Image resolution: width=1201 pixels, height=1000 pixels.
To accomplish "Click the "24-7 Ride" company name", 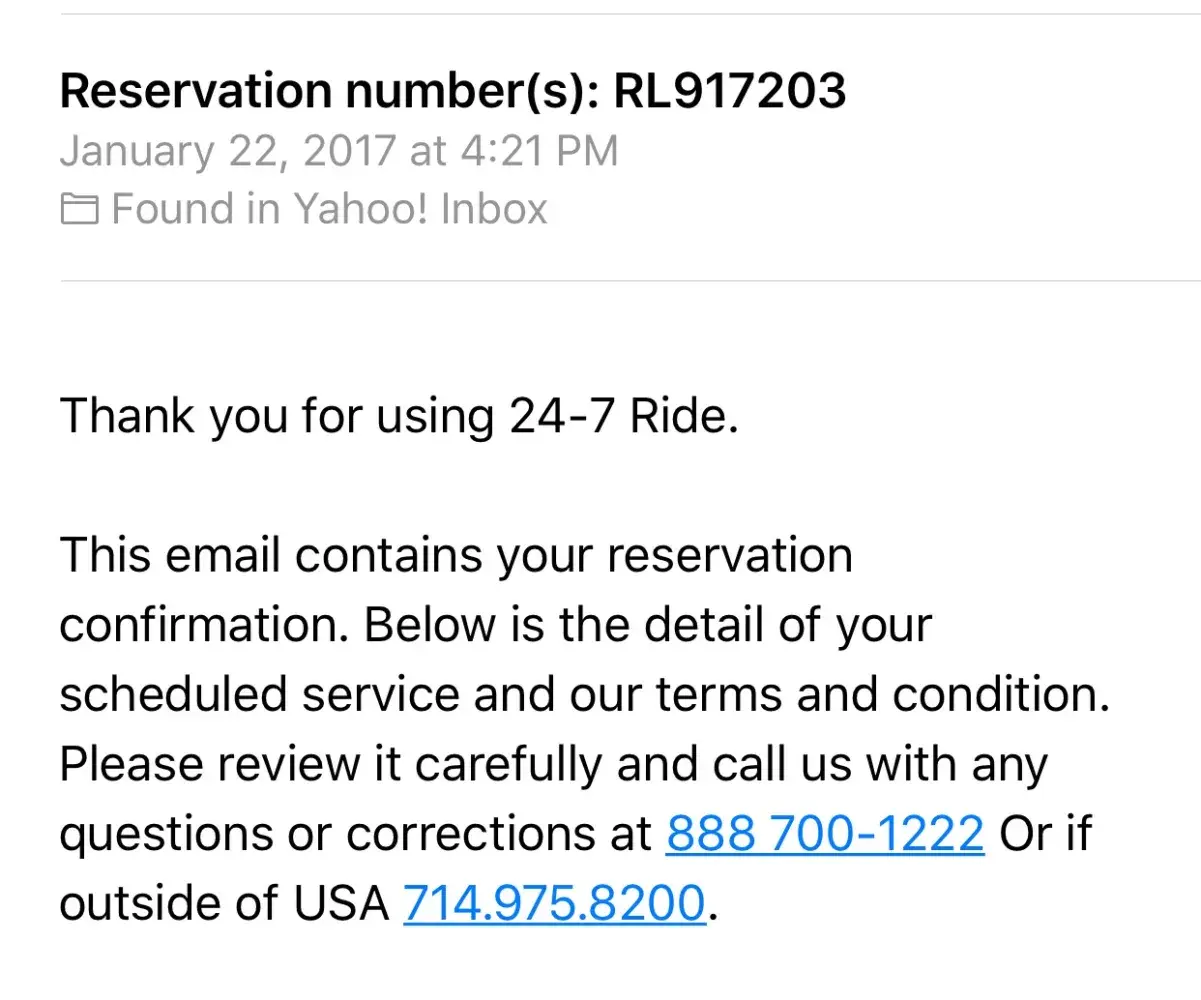I will pos(620,416).
